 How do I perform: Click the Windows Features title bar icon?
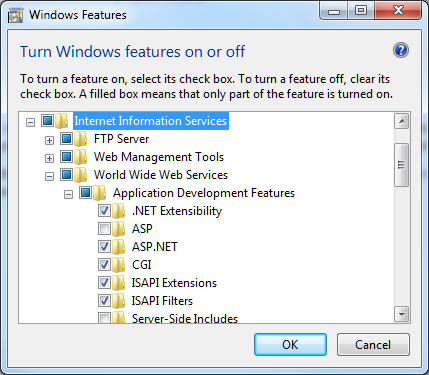[15, 15]
